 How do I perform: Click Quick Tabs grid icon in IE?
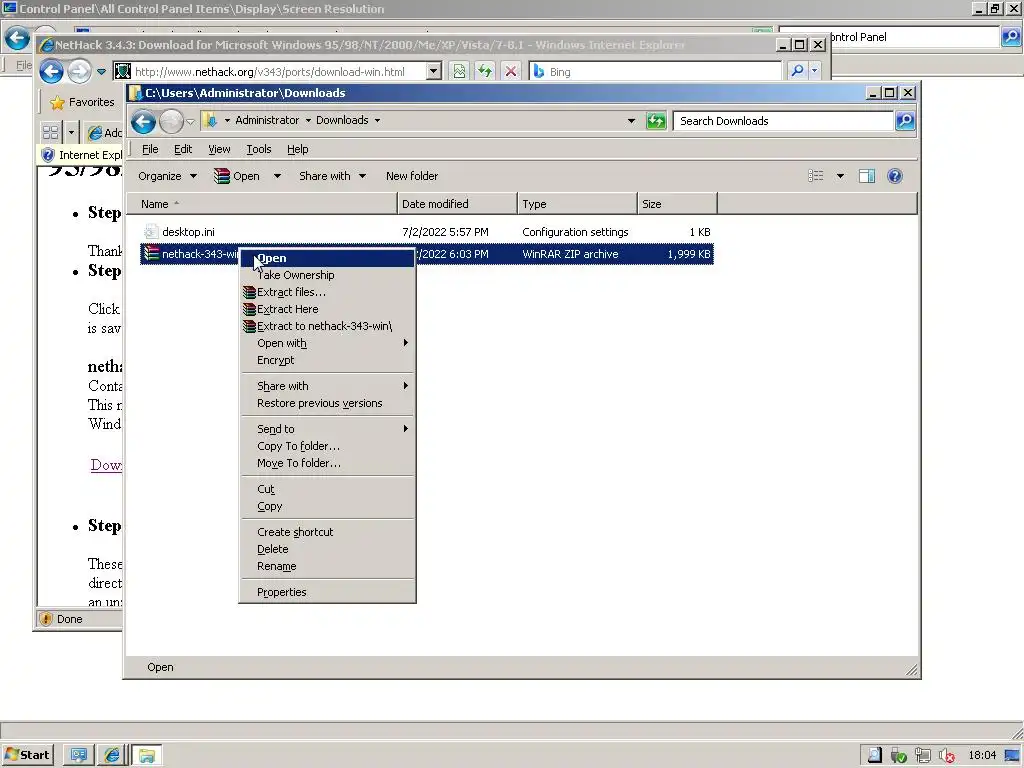50,133
